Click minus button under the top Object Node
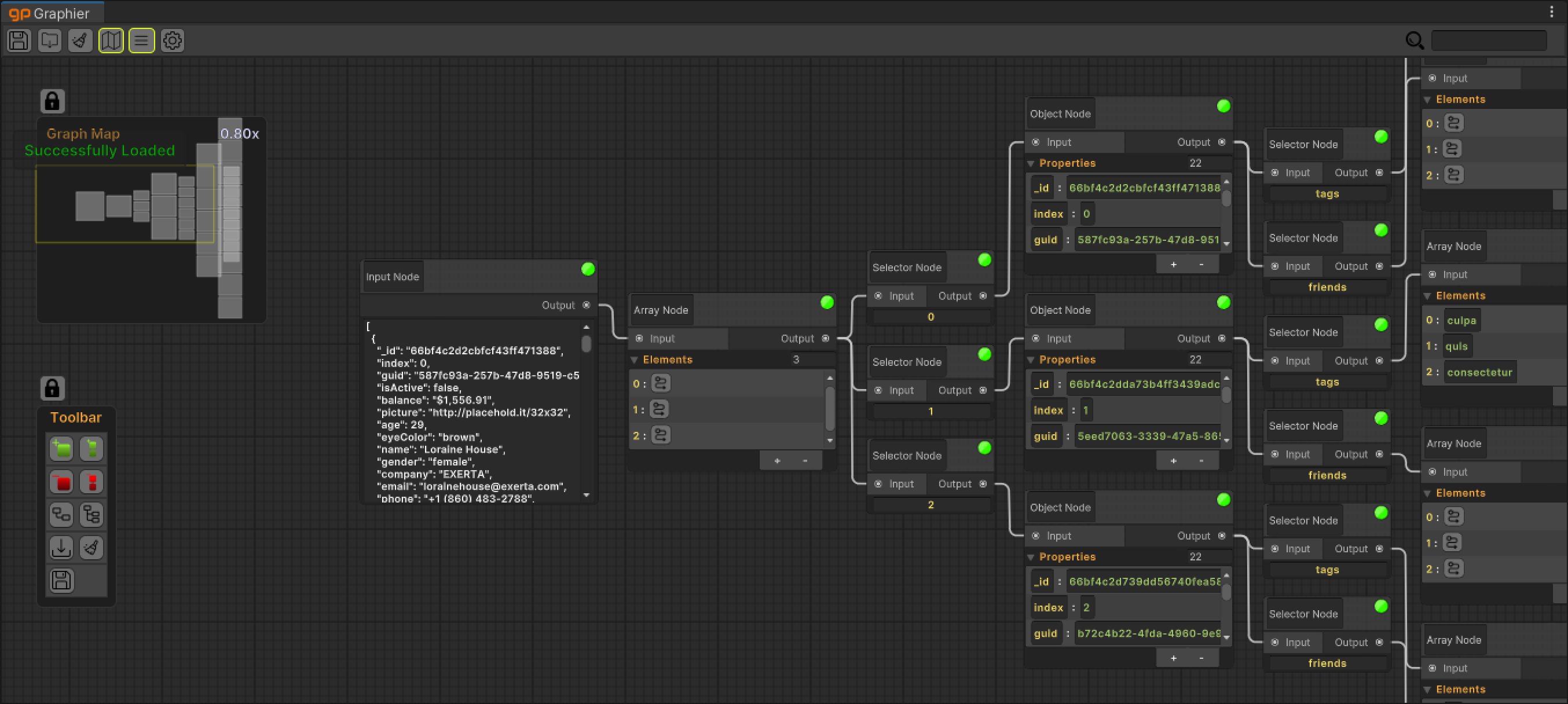 1201,264
